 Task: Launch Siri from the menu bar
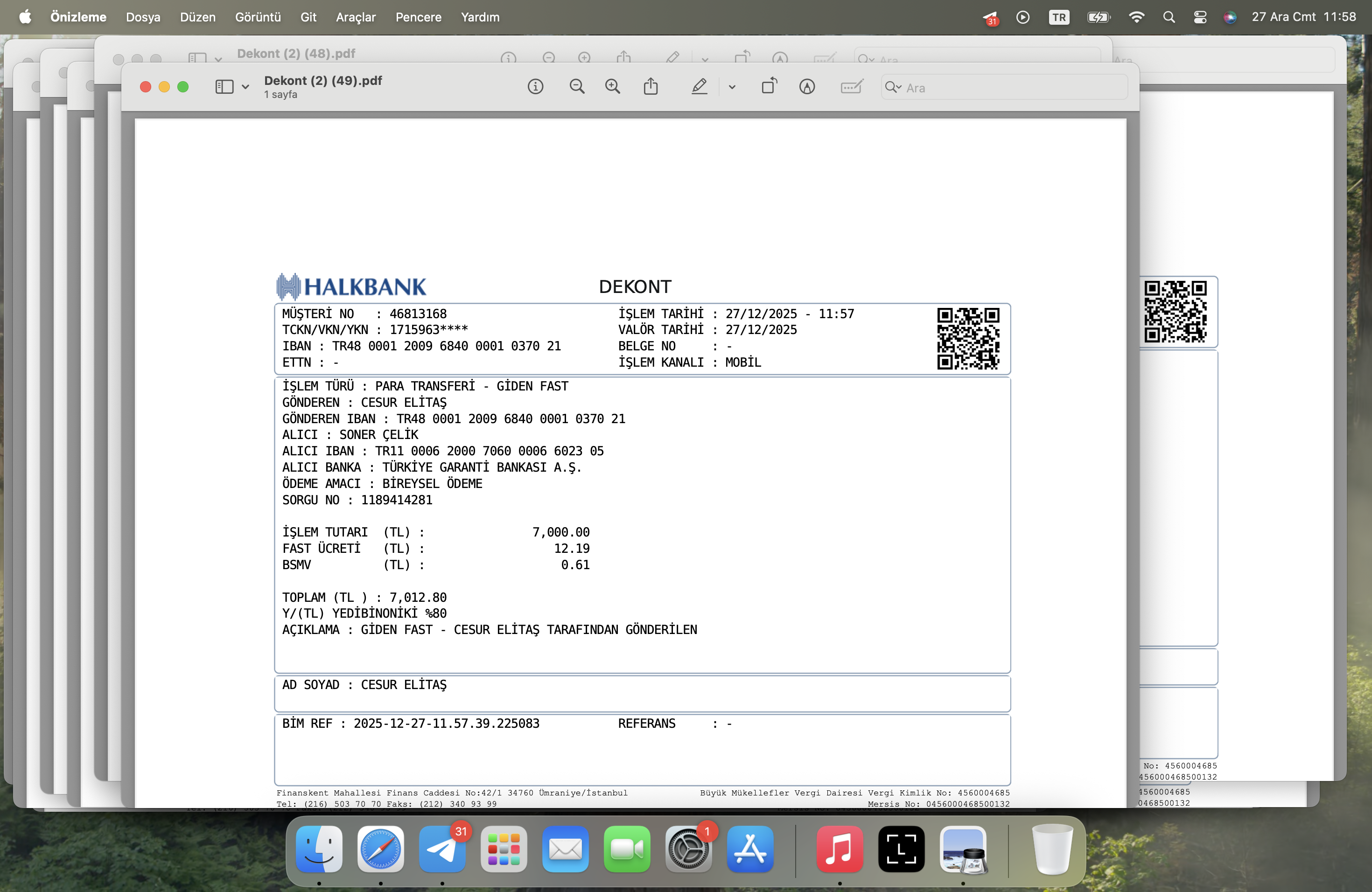[1230, 17]
